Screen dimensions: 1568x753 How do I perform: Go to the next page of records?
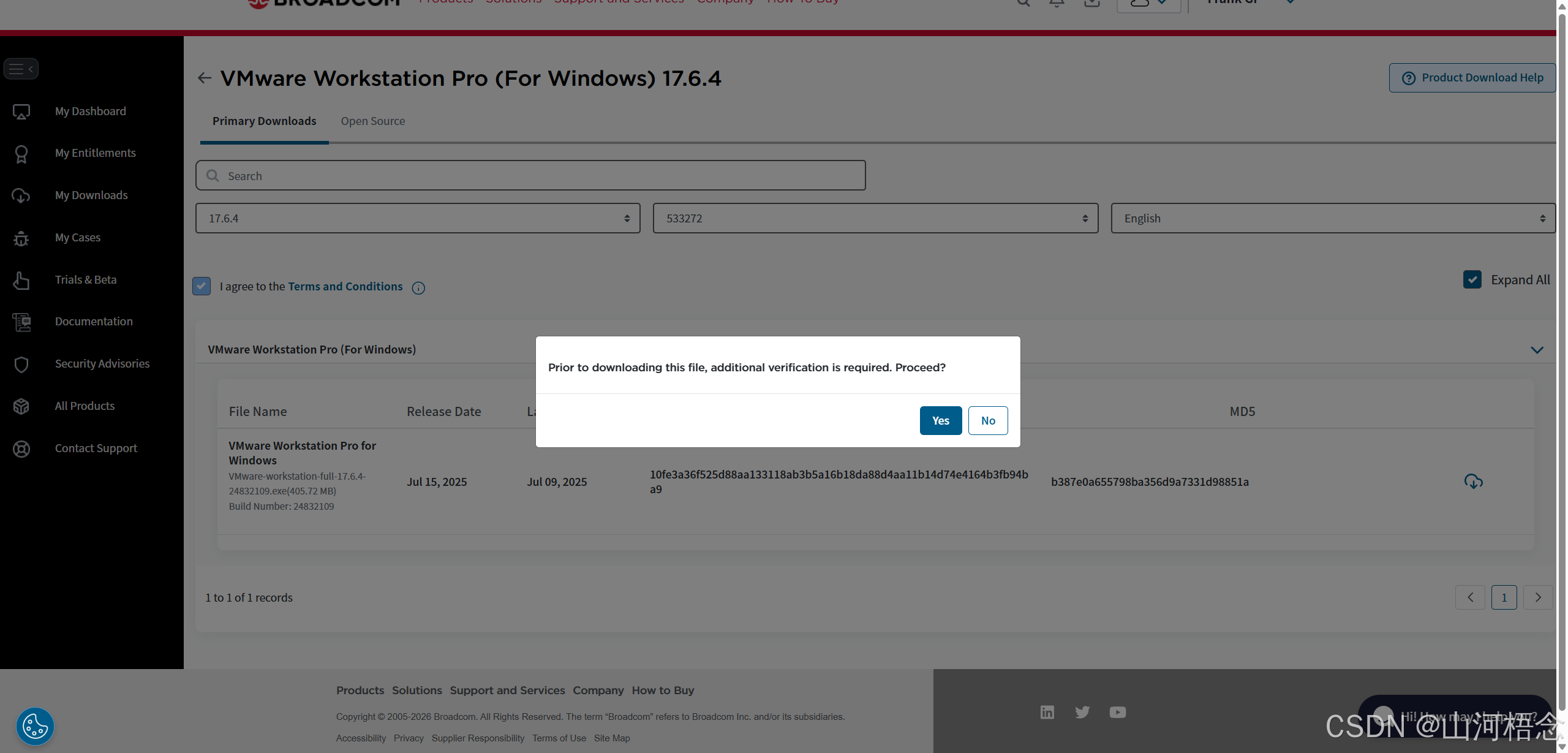(x=1538, y=597)
